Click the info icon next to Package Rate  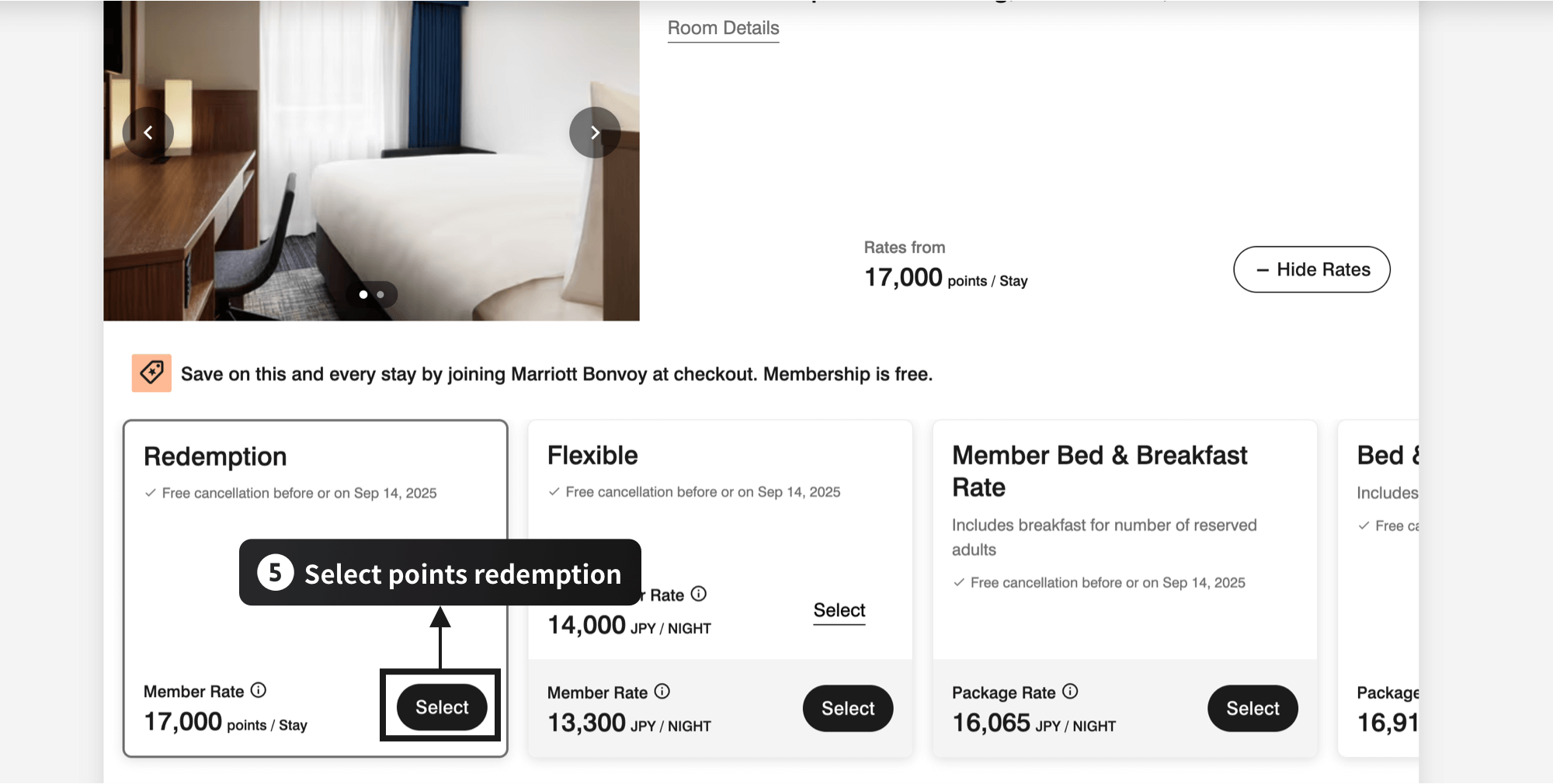[1072, 691]
